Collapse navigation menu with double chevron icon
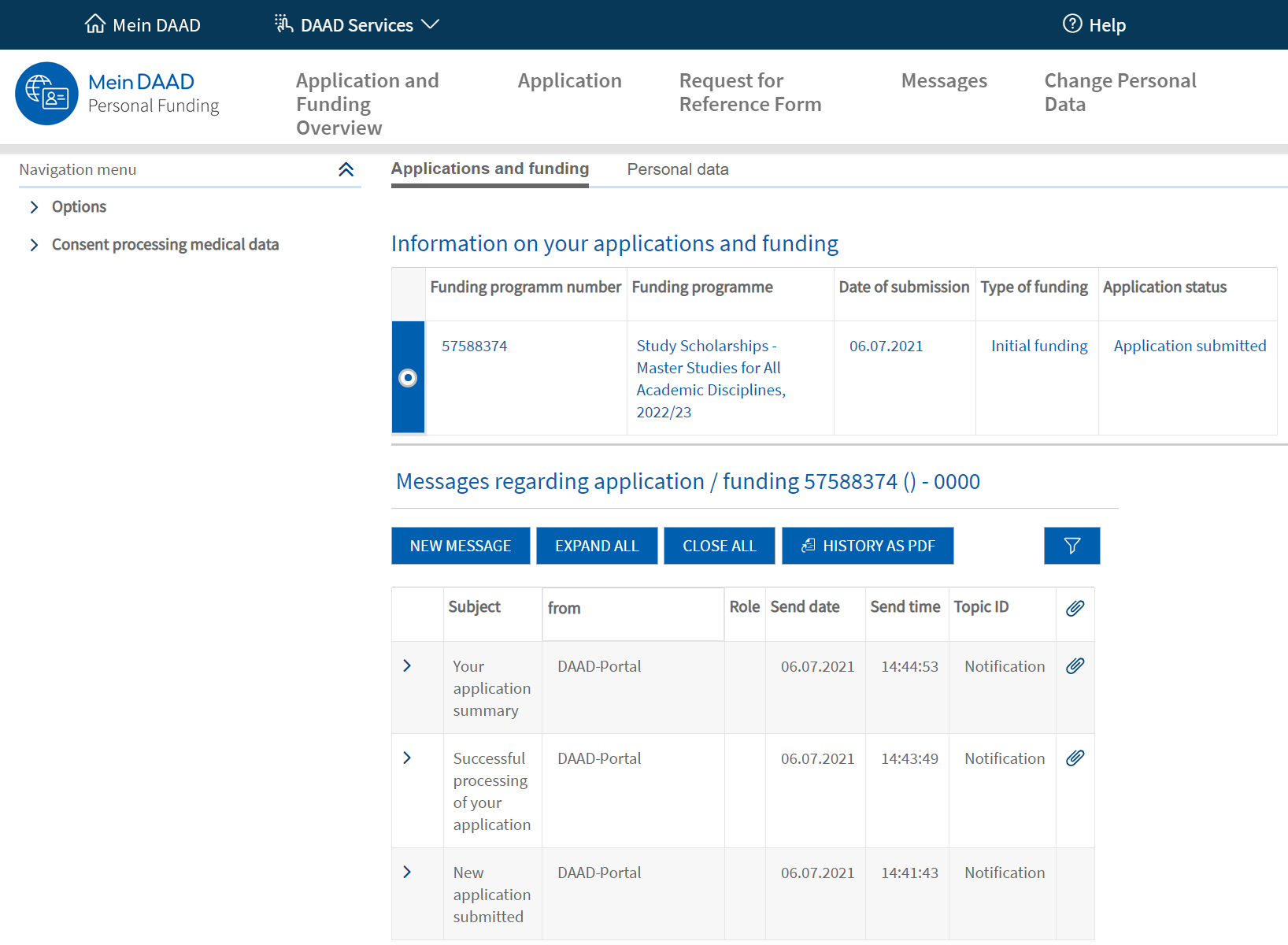The image size is (1288, 945). (346, 169)
